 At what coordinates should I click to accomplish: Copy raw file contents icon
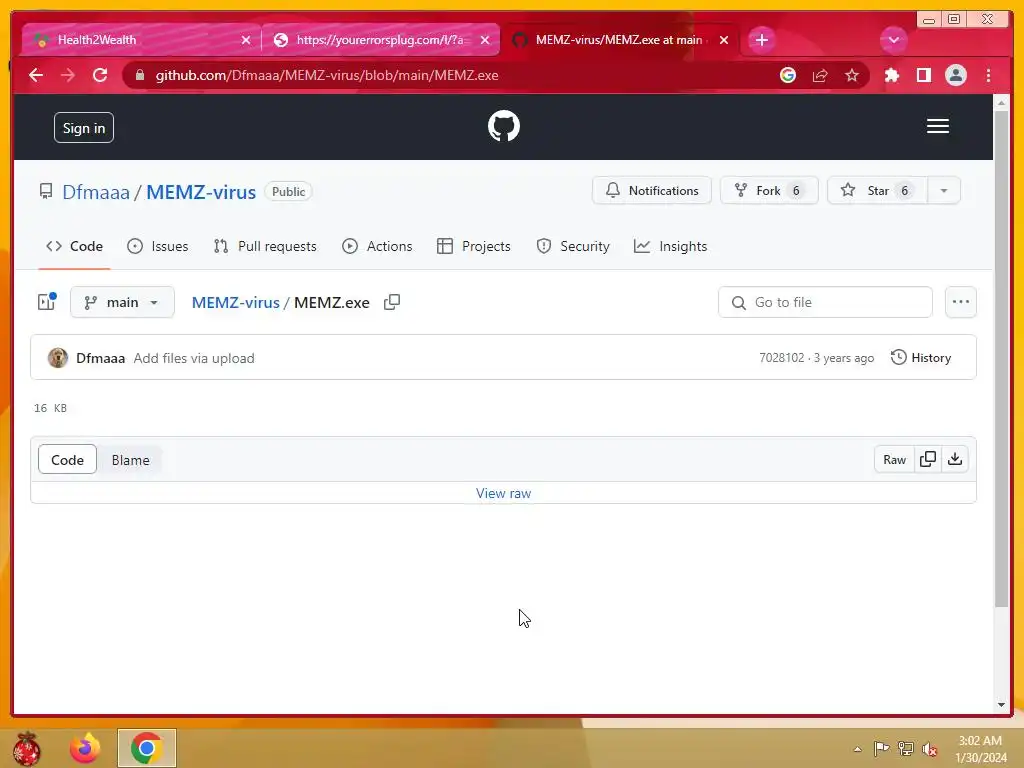pyautogui.click(x=928, y=460)
